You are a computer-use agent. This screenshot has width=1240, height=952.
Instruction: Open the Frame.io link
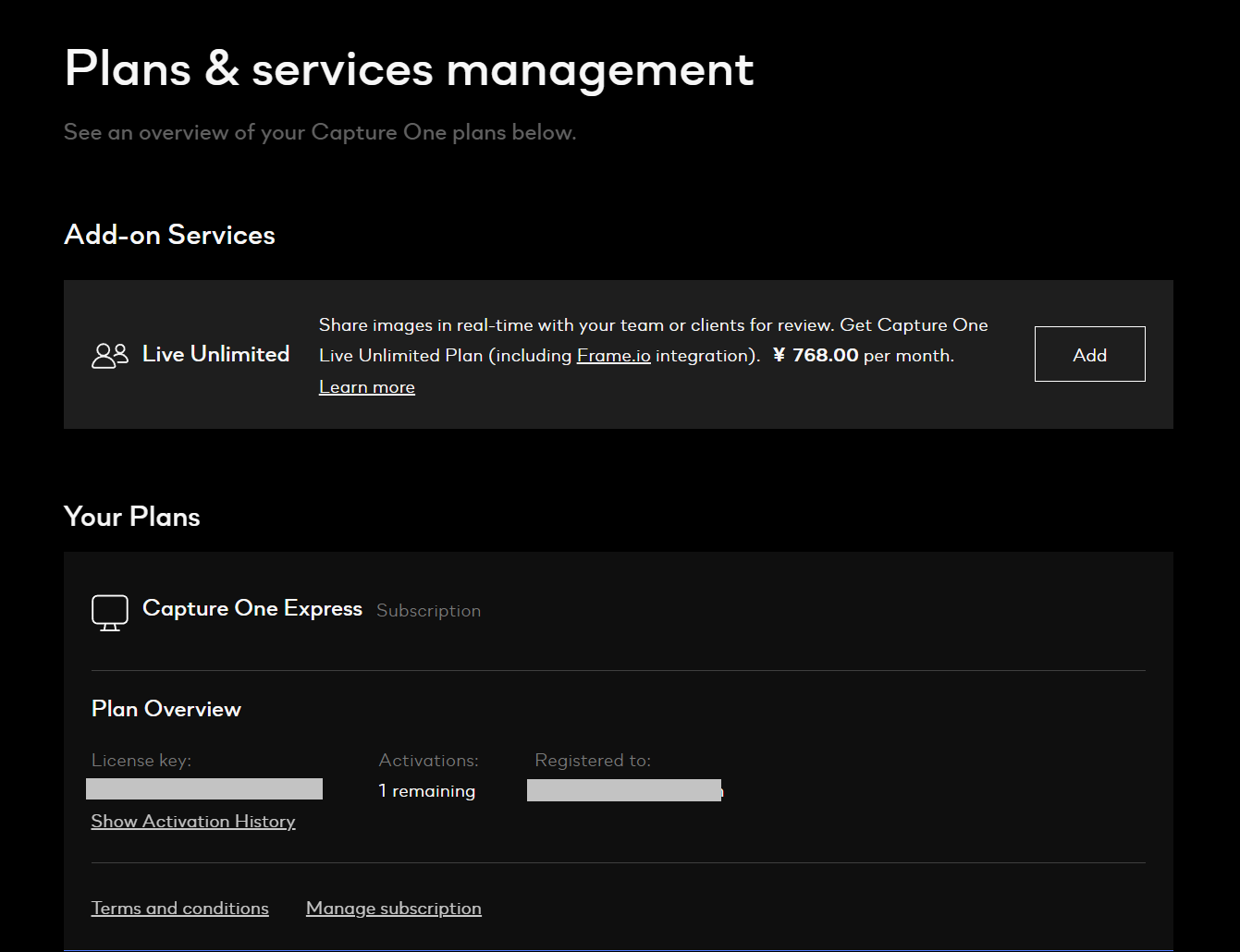coord(613,355)
